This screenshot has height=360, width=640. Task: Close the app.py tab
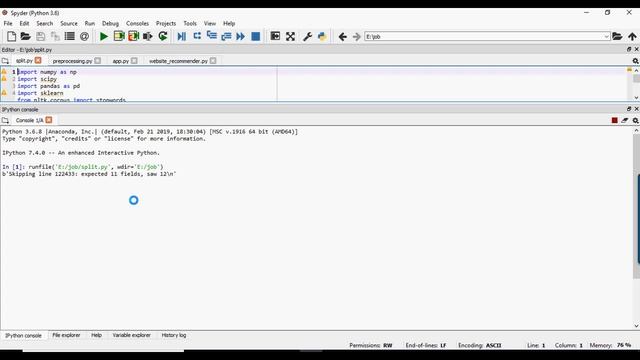(134, 60)
